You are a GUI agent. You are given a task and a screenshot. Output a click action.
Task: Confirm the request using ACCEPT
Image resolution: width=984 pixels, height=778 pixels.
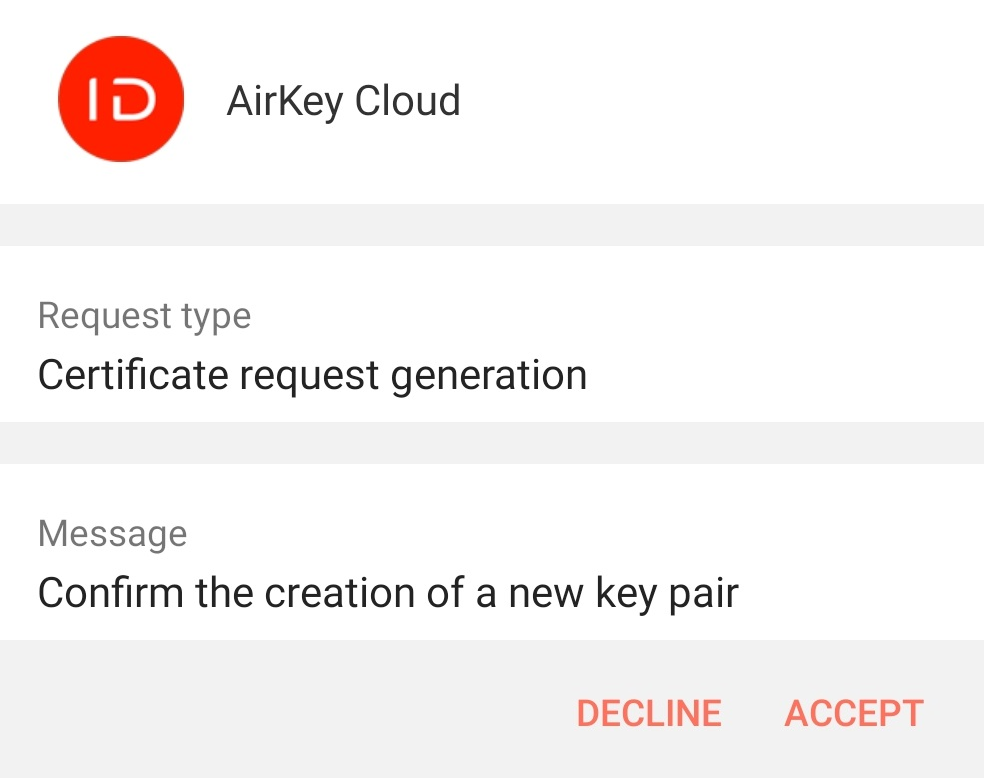(854, 713)
